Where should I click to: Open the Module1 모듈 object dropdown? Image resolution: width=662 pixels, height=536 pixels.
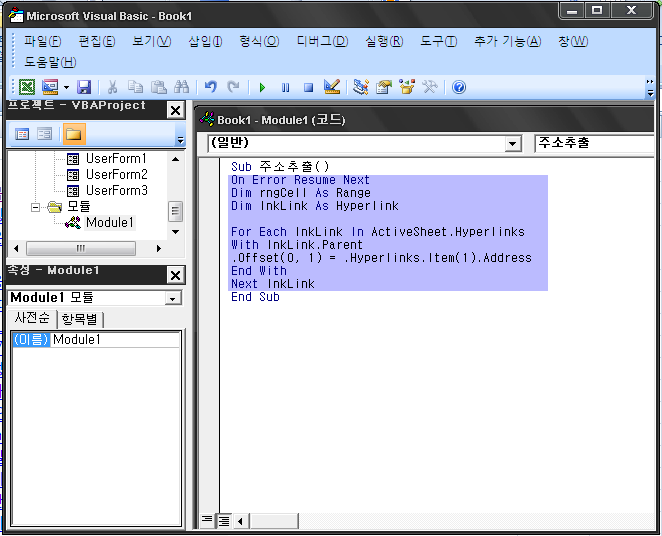click(172, 298)
